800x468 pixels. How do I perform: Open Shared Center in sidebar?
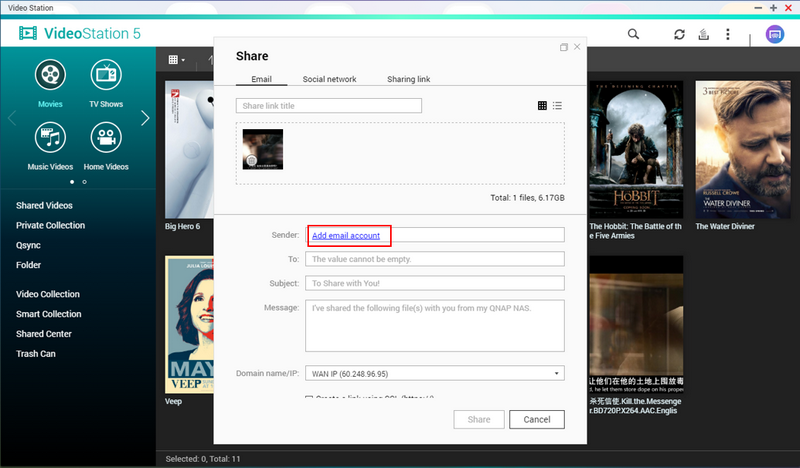(44, 334)
